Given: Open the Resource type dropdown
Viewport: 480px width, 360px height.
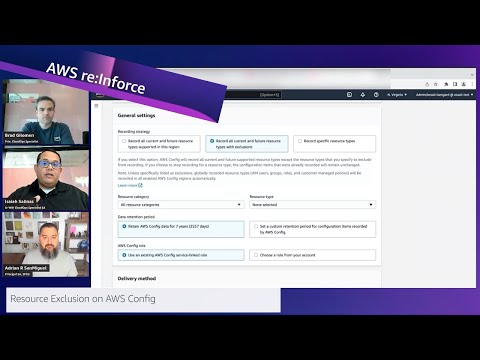Looking at the screenshot, I should pyautogui.click(x=313, y=205).
